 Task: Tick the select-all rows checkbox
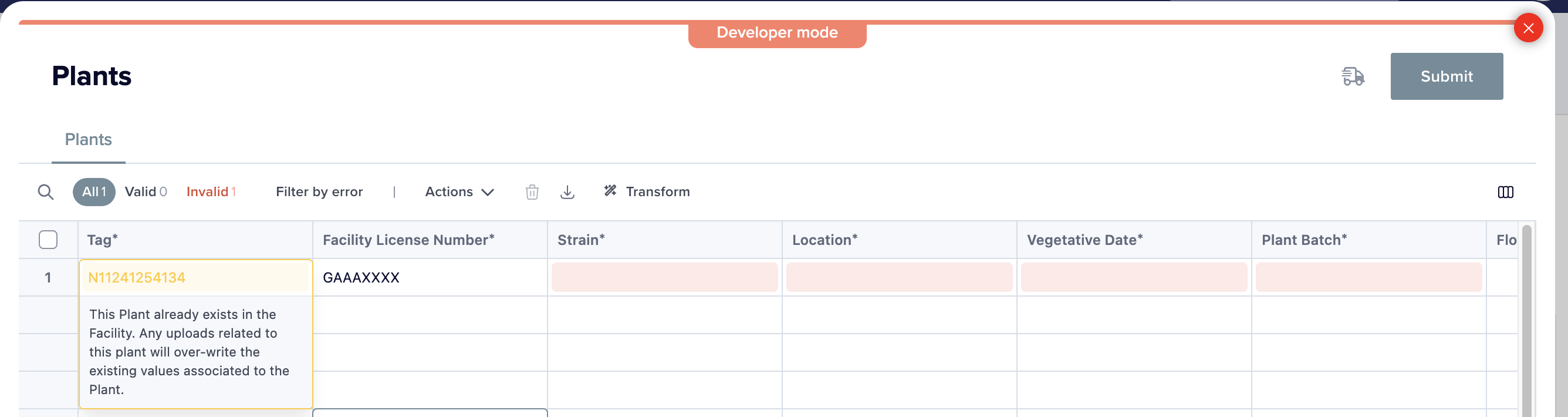click(48, 240)
